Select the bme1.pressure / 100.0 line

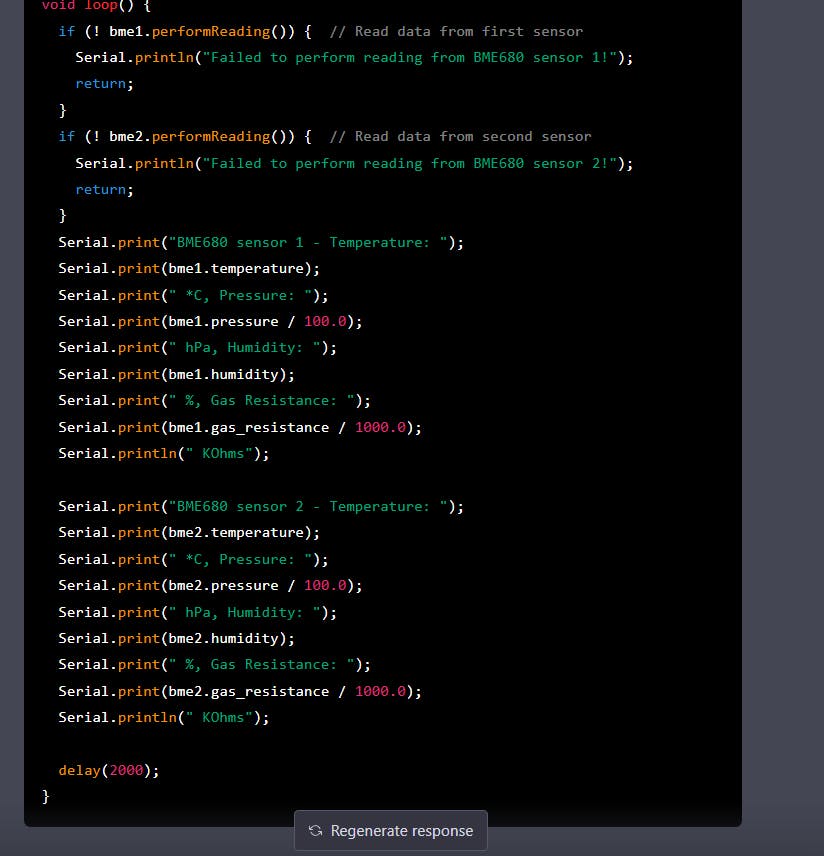click(210, 321)
